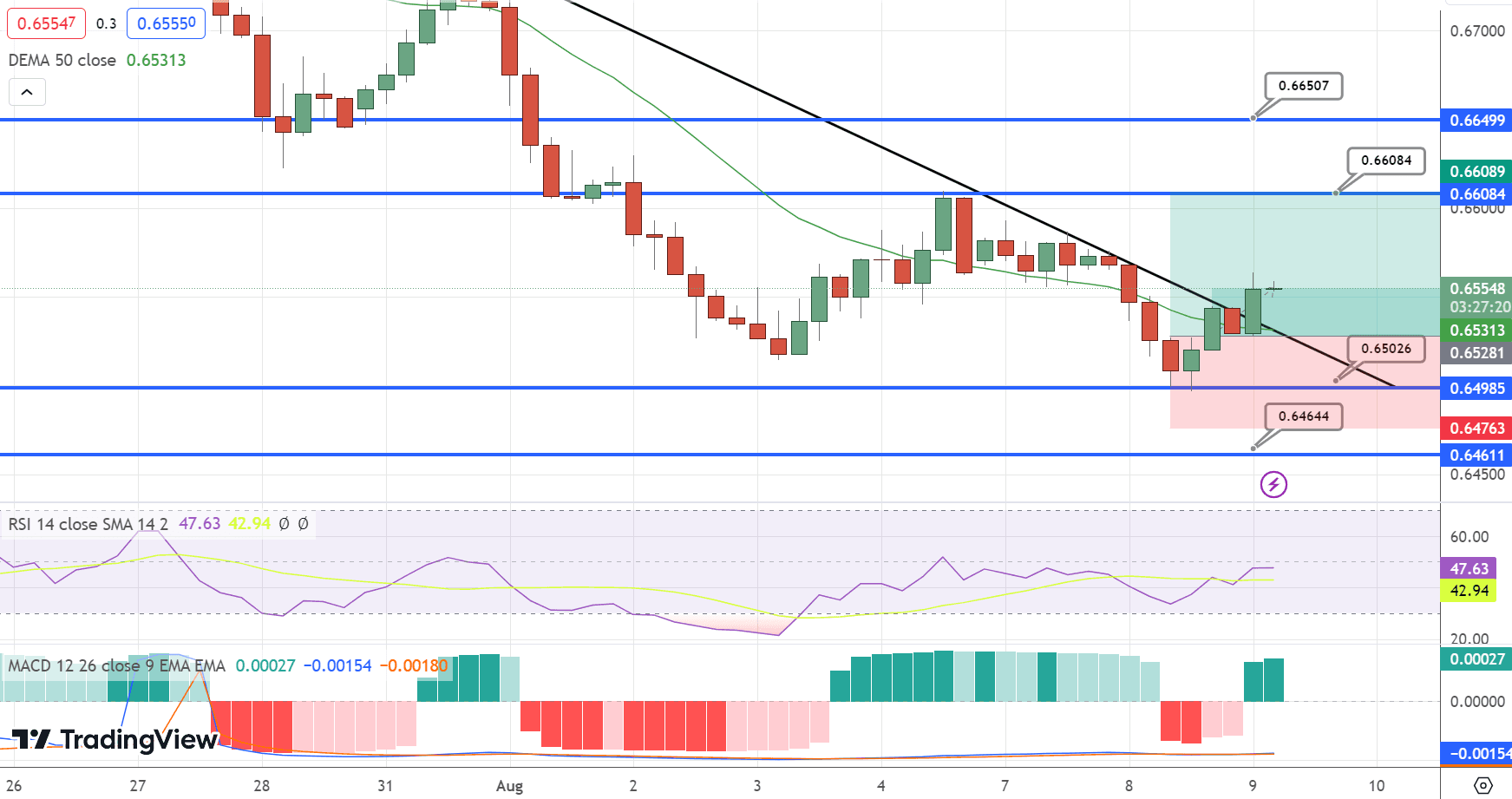This screenshot has width=1512, height=799.
Task: Click the purple lightning bolt event icon
Action: pos(1273,484)
